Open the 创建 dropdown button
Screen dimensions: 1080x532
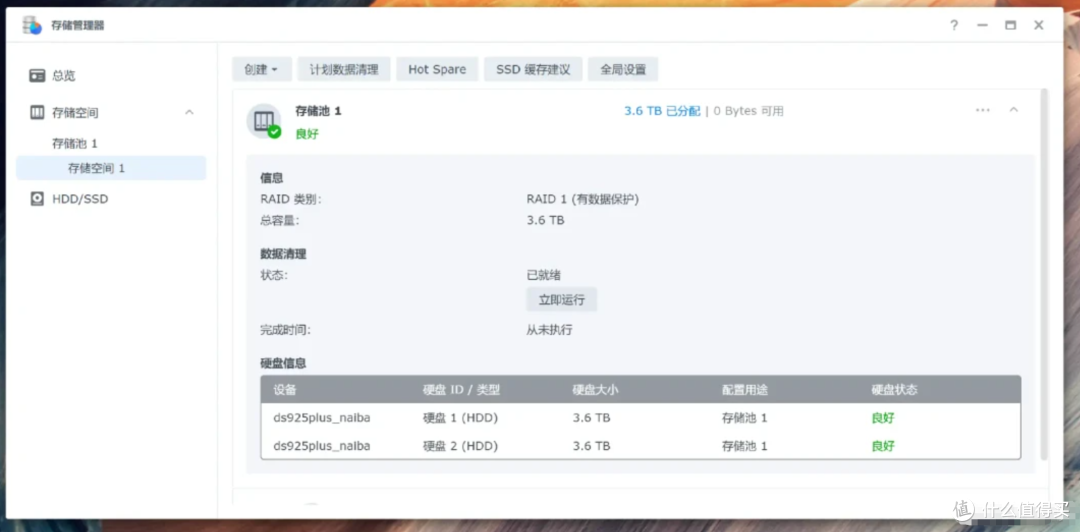(x=262, y=69)
